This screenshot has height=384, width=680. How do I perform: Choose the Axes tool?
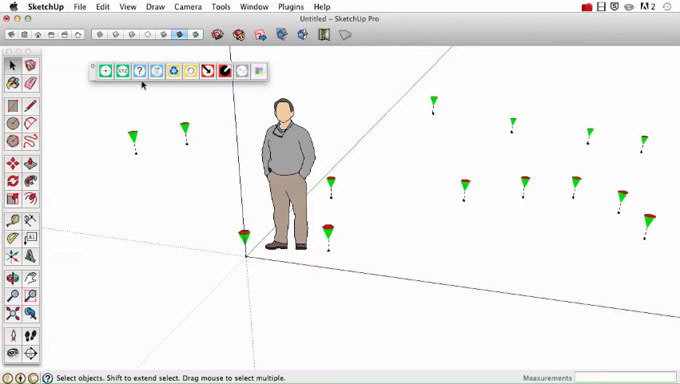point(13,256)
